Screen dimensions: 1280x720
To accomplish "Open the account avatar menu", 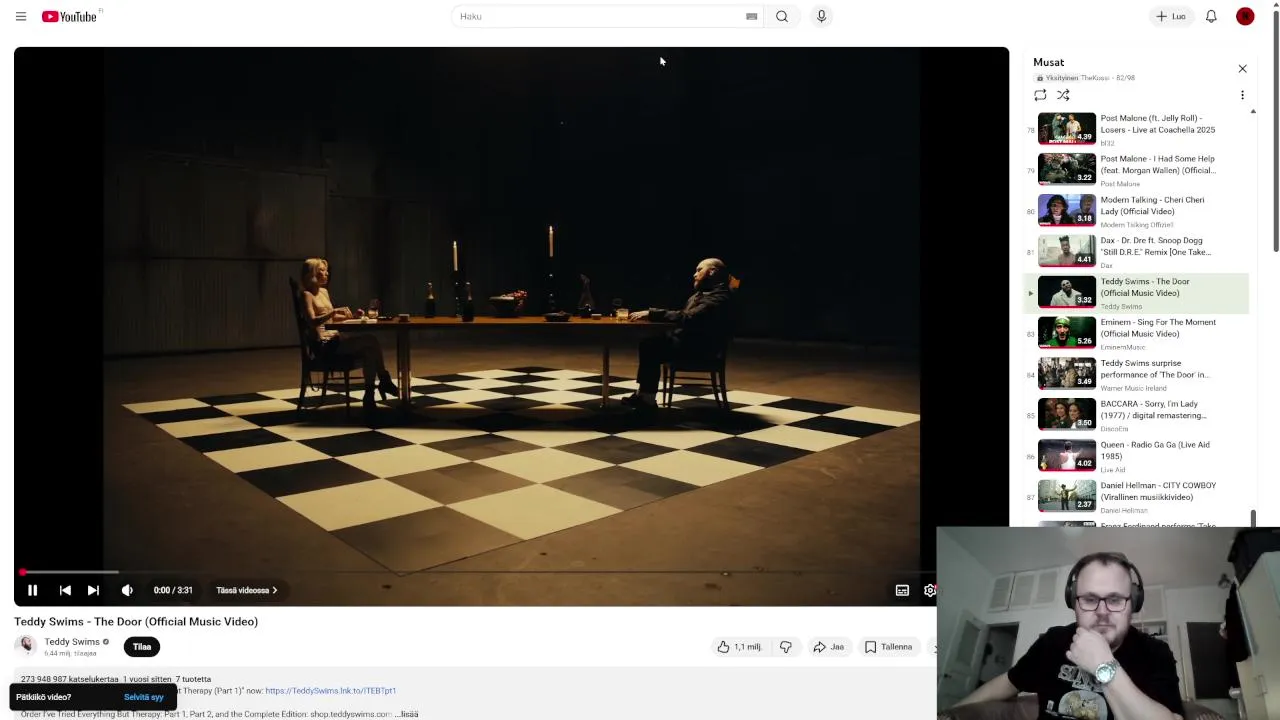I will click(1245, 16).
